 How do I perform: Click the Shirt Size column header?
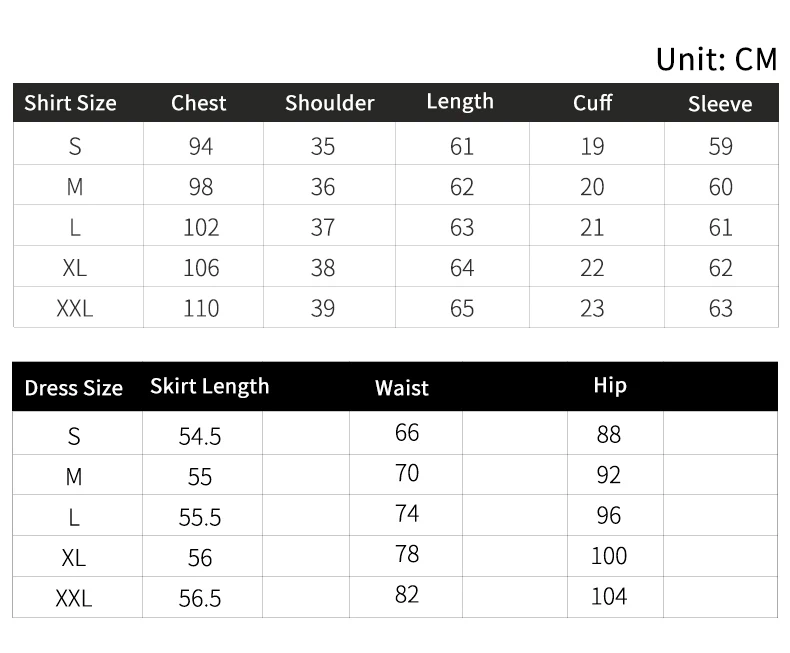(70, 103)
